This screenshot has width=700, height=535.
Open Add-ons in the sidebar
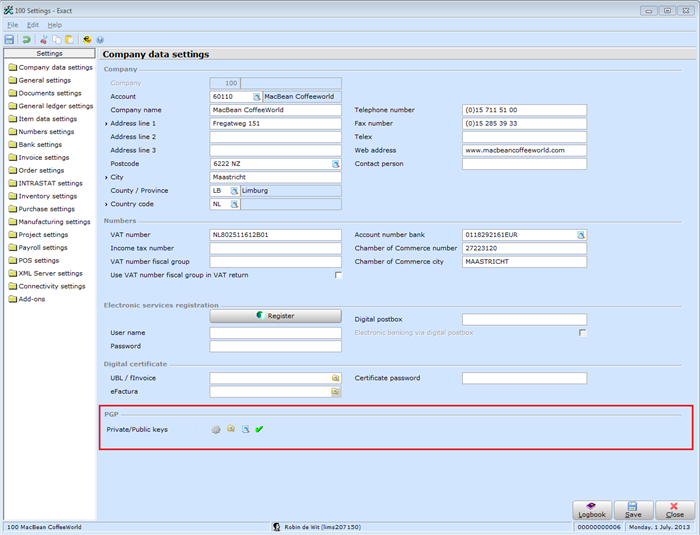click(27, 299)
